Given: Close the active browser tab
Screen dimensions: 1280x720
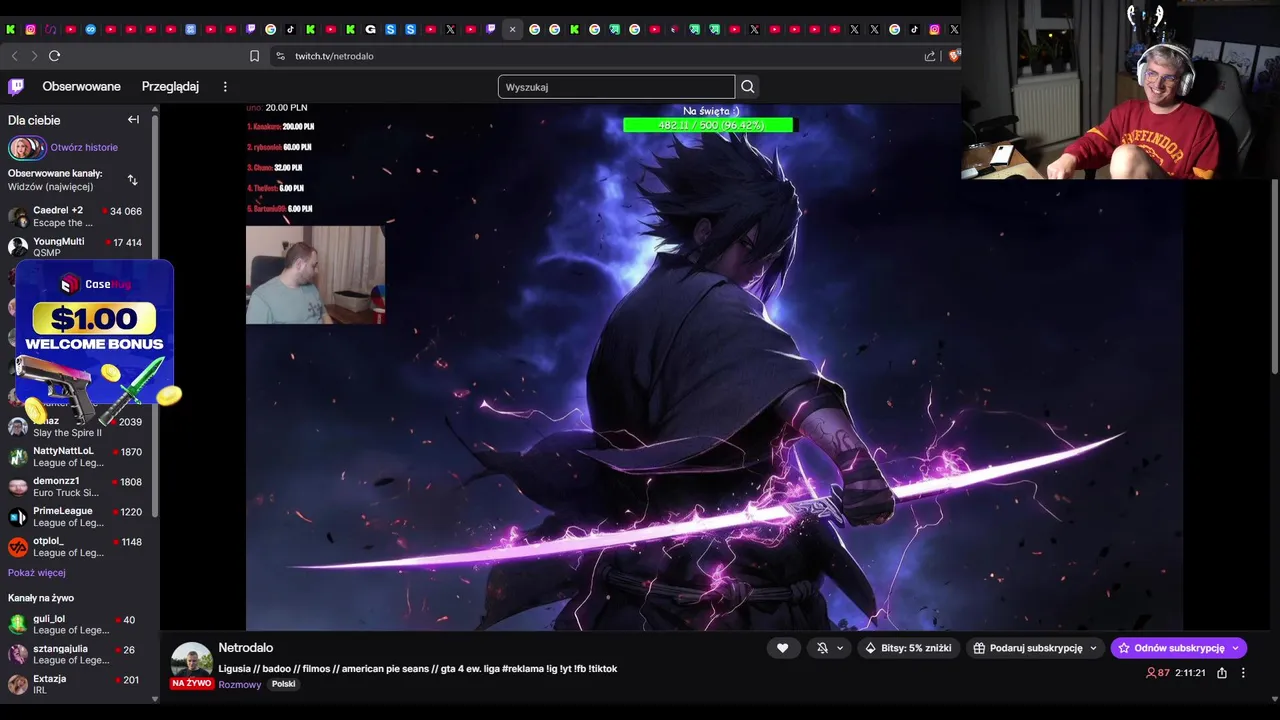Looking at the screenshot, I should click(x=512, y=30).
